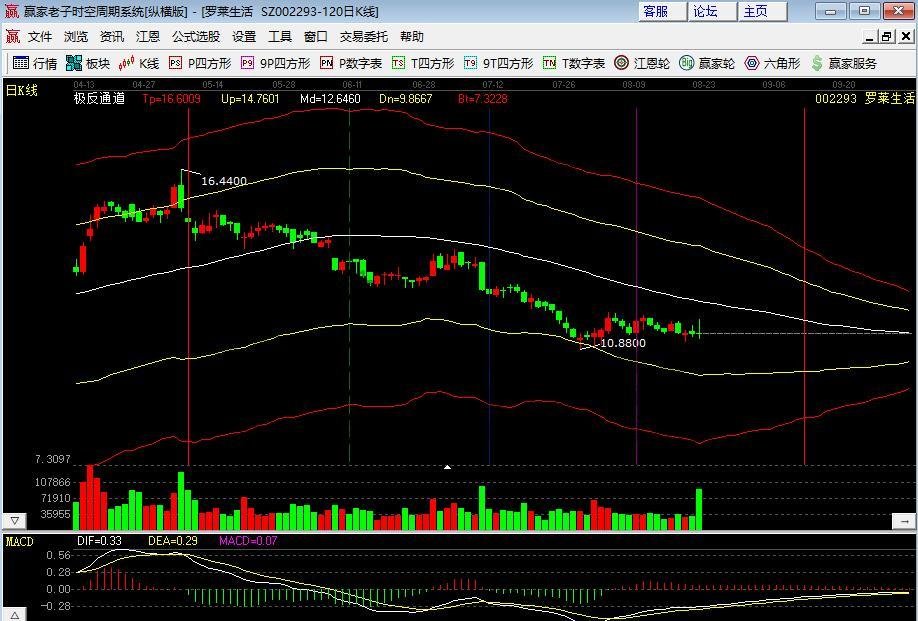Click the 罗莱生活 stock name label
The image size is (918, 621).
pyautogui.click(x=890, y=99)
